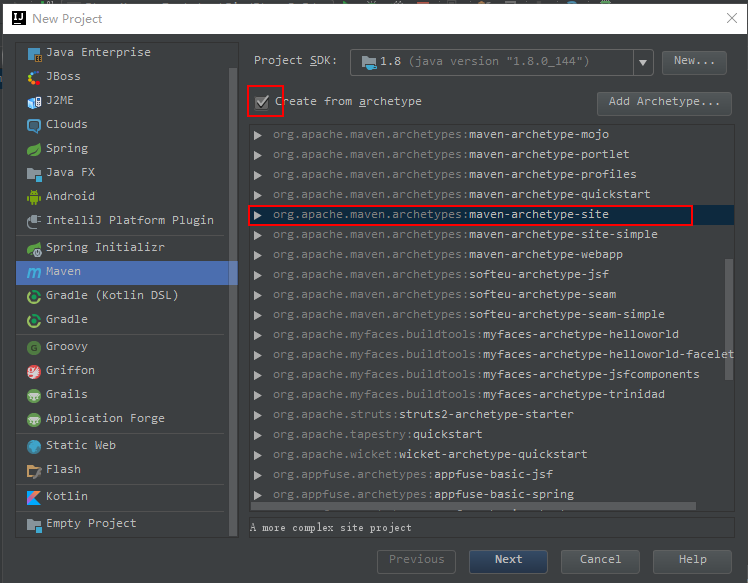Click the Spring Initializr icon

[34, 249]
